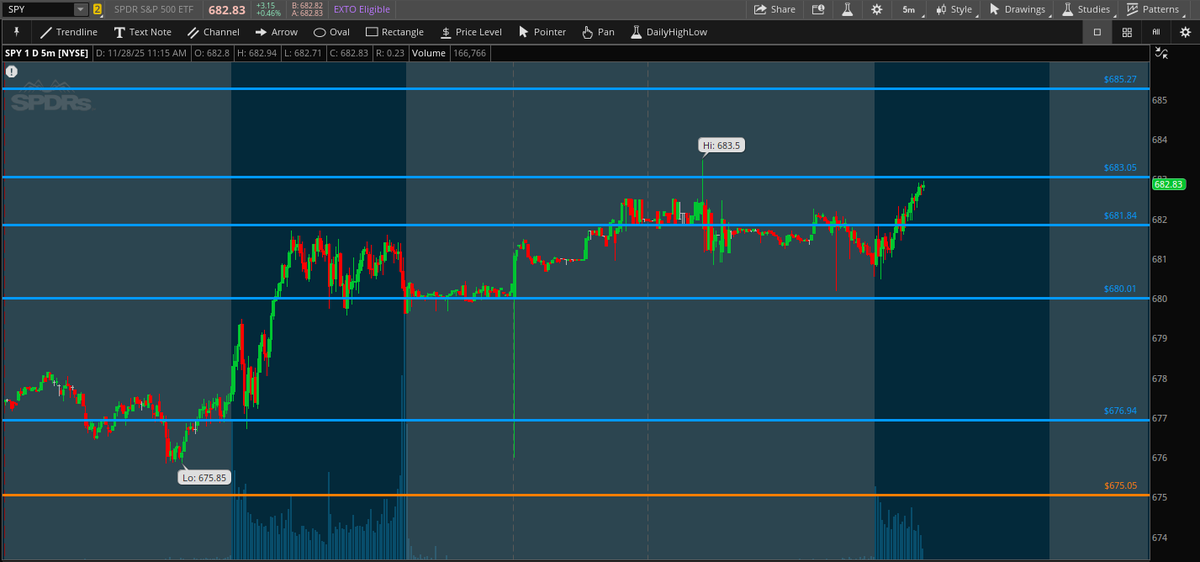Open chart settings gear in top toolbar
The image size is (1200, 562).
pos(877,9)
